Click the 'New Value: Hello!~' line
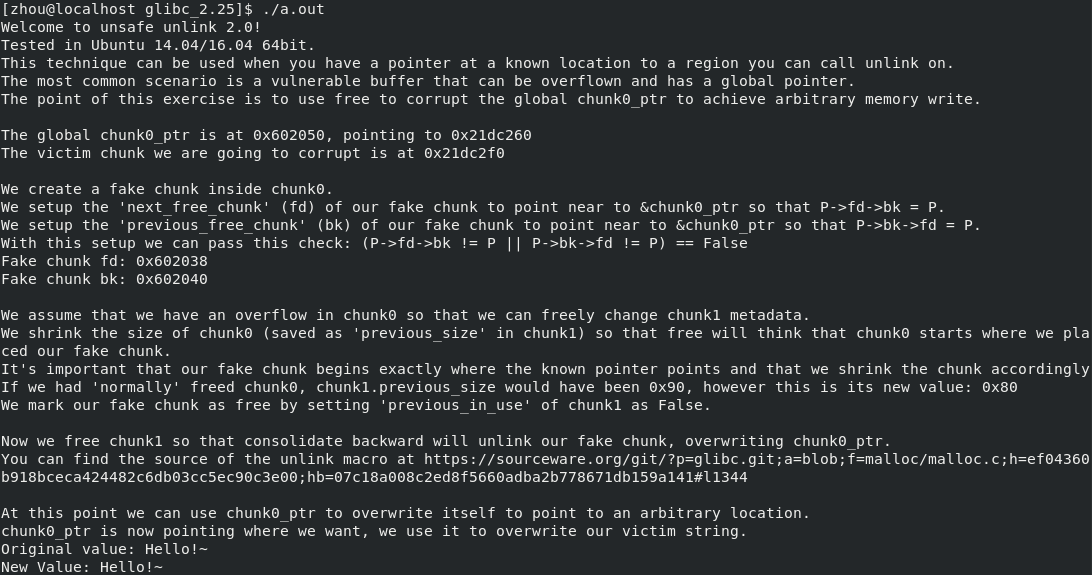Screen dimensions: 1092x575 [x=81, y=567]
